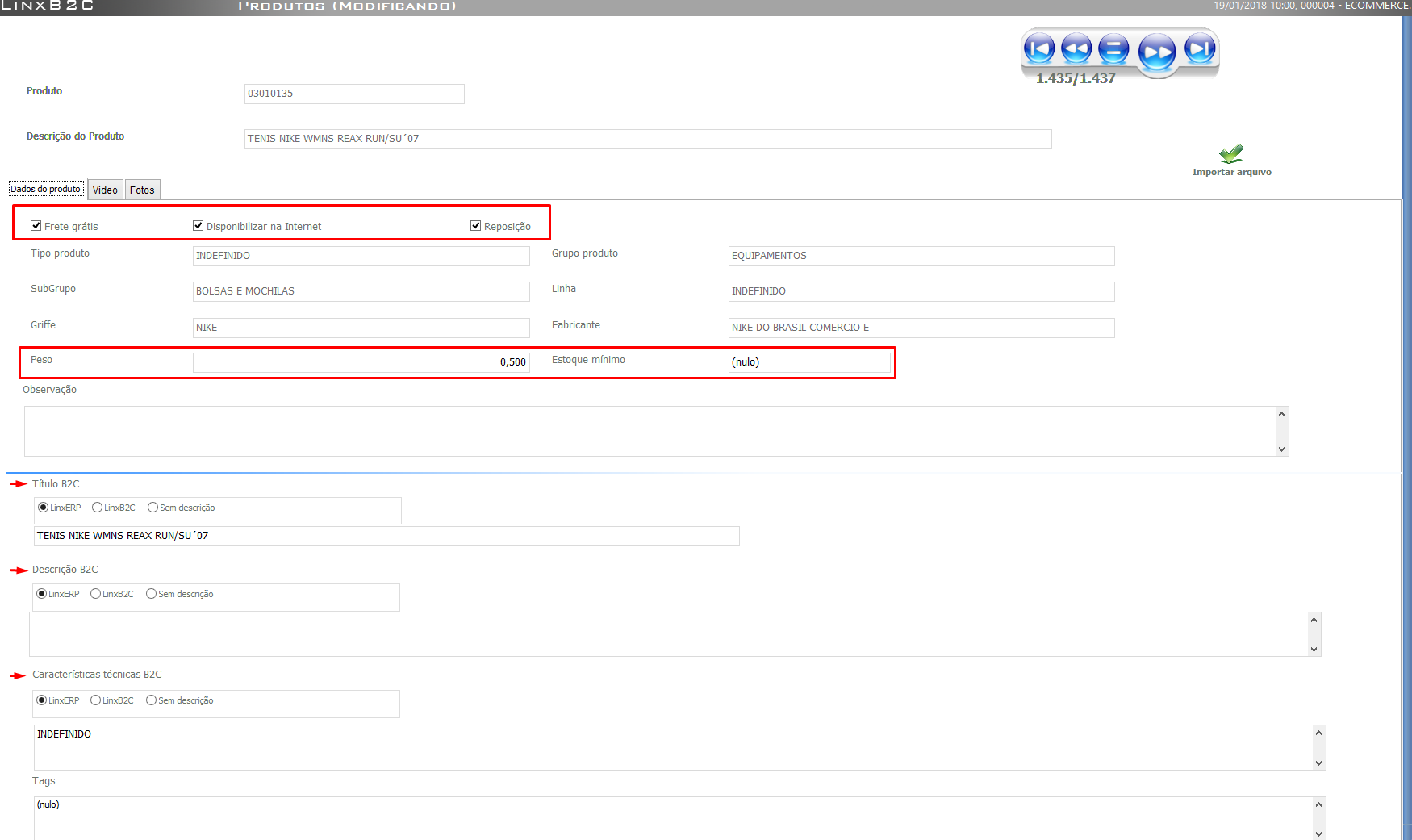Jump to the last product record
Viewport: 1412px width, 840px height.
pyautogui.click(x=1200, y=49)
